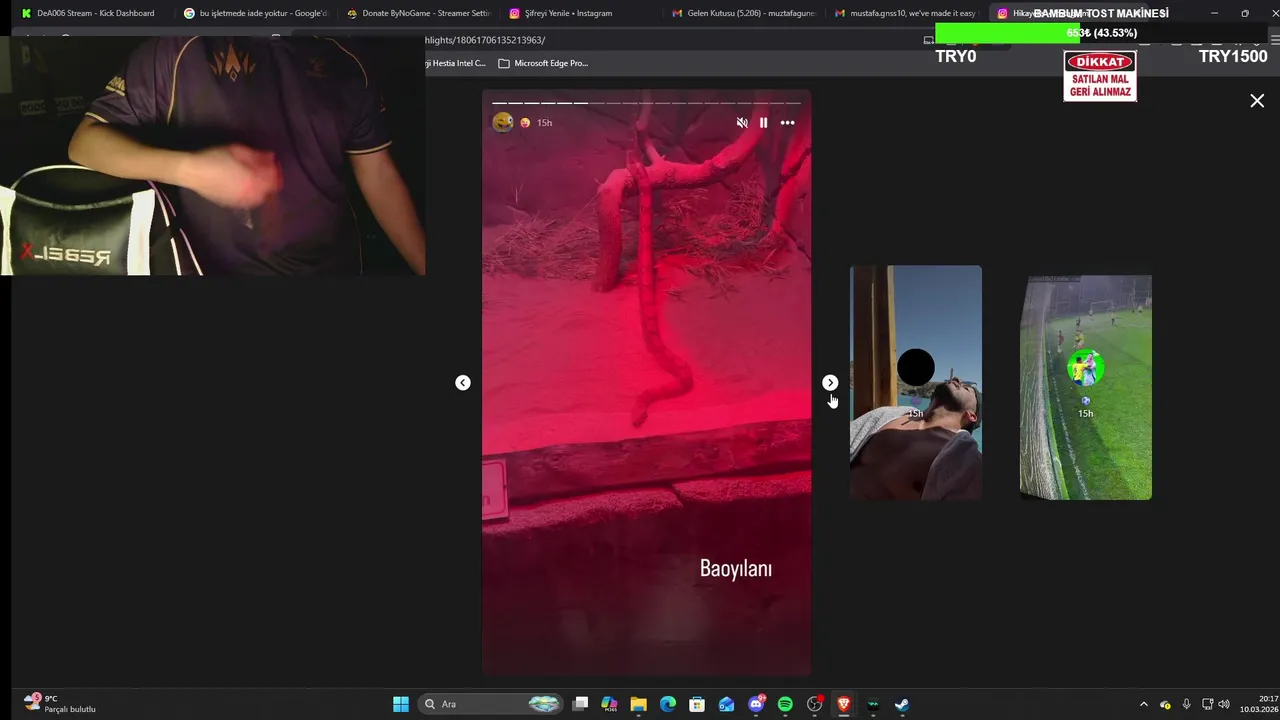The height and width of the screenshot is (720, 1280).
Task: Click the story progress bar segments
Action: click(646, 103)
